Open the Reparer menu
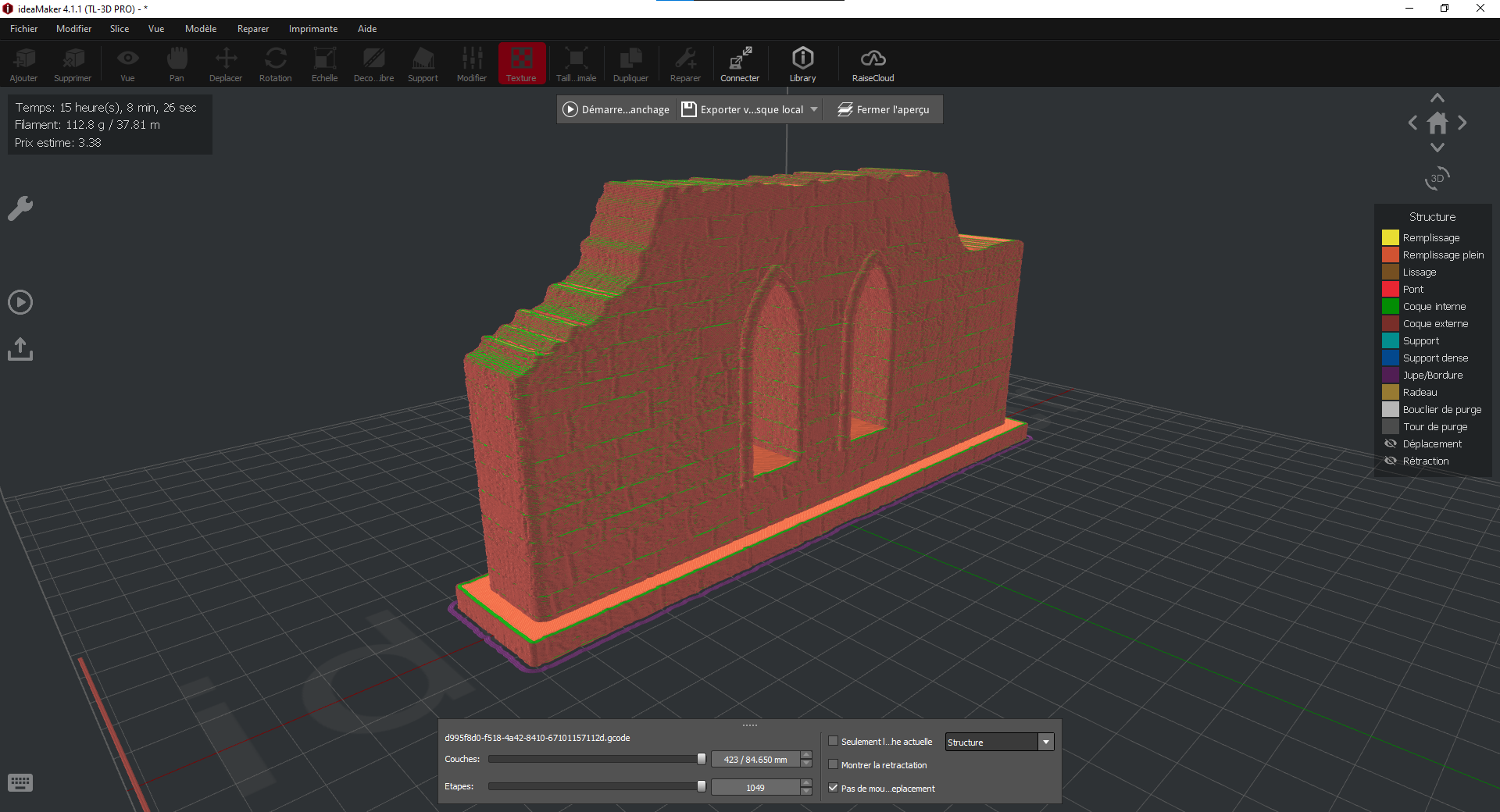The height and width of the screenshot is (812, 1500). (253, 29)
